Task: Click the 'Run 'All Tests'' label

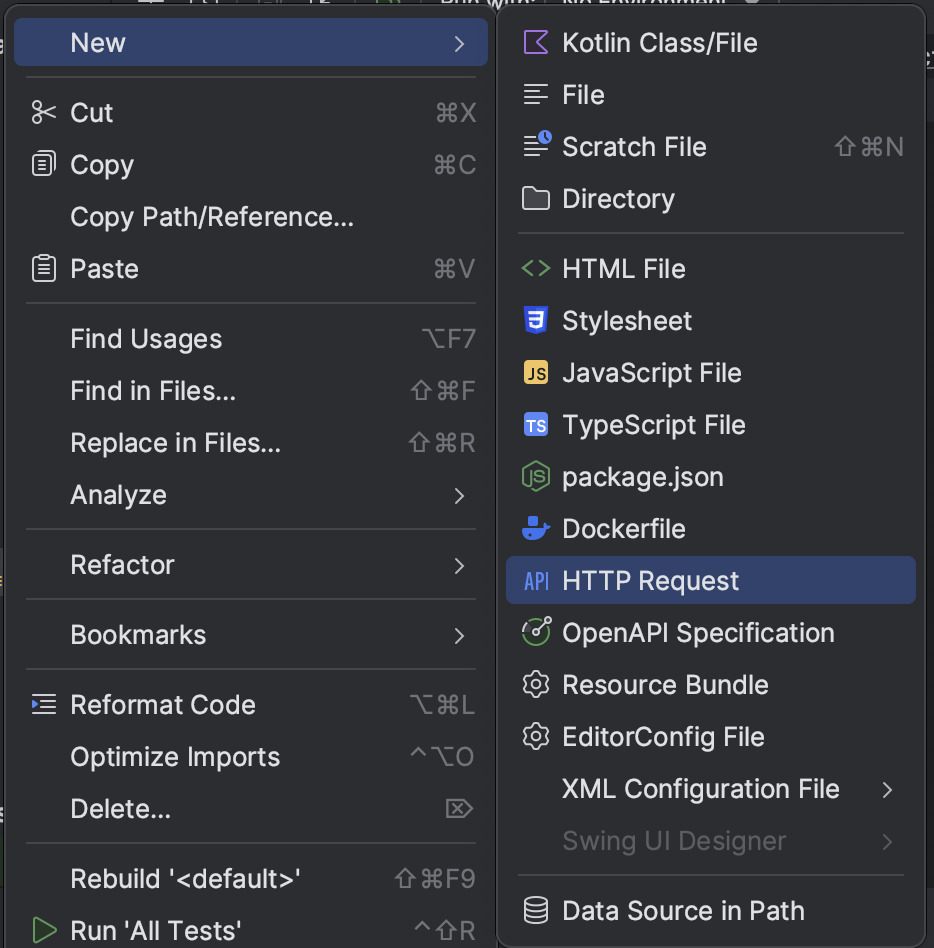Action: point(156,930)
